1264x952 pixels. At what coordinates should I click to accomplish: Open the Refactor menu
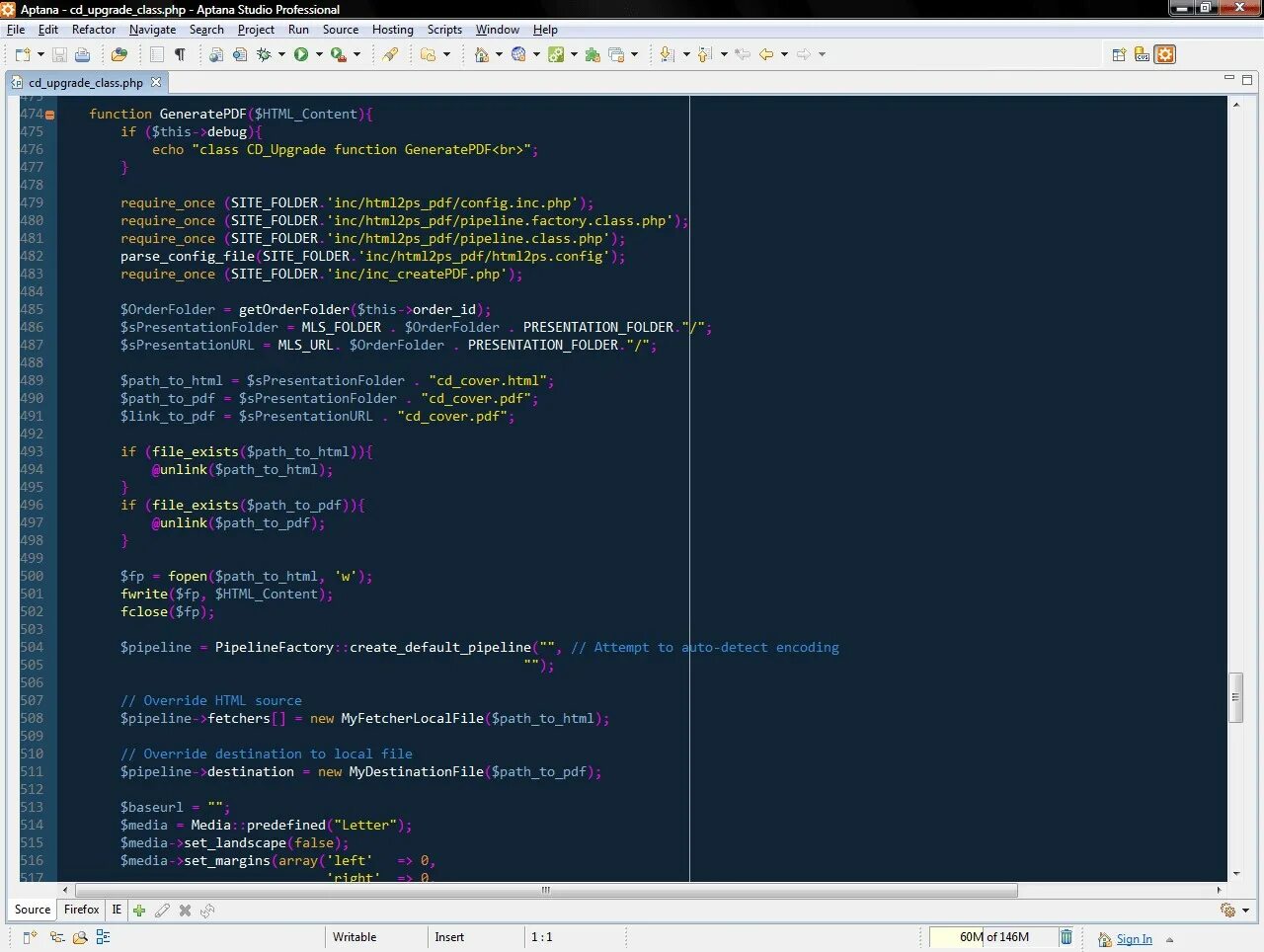94,30
